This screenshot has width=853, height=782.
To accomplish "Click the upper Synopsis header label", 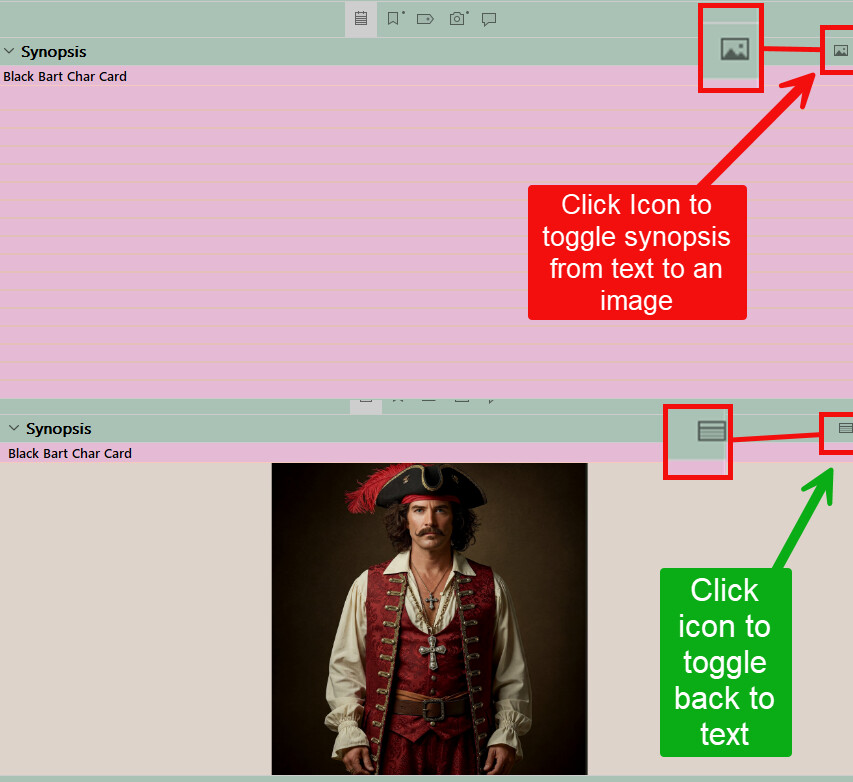I will coord(53,51).
